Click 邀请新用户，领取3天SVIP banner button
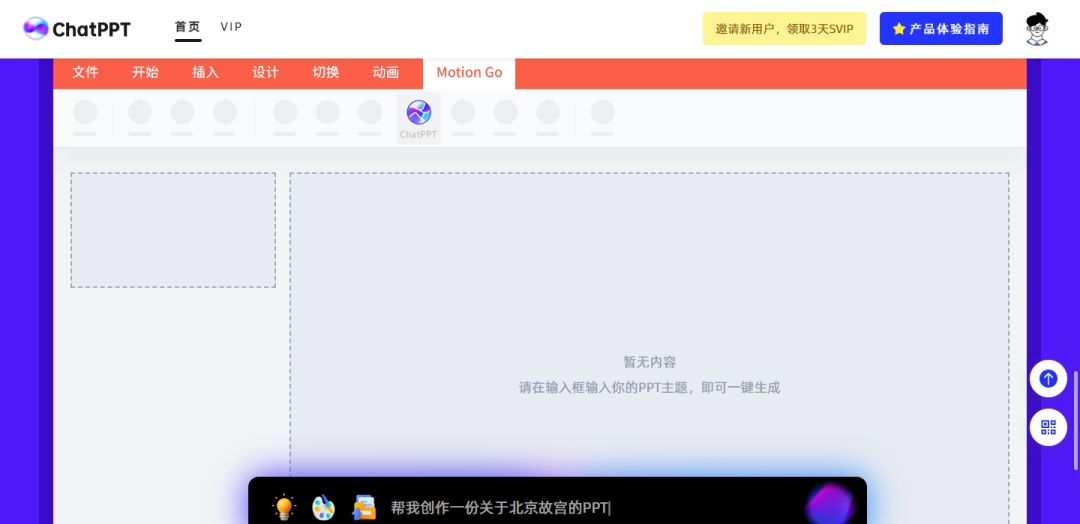The image size is (1080, 524). pos(784,29)
